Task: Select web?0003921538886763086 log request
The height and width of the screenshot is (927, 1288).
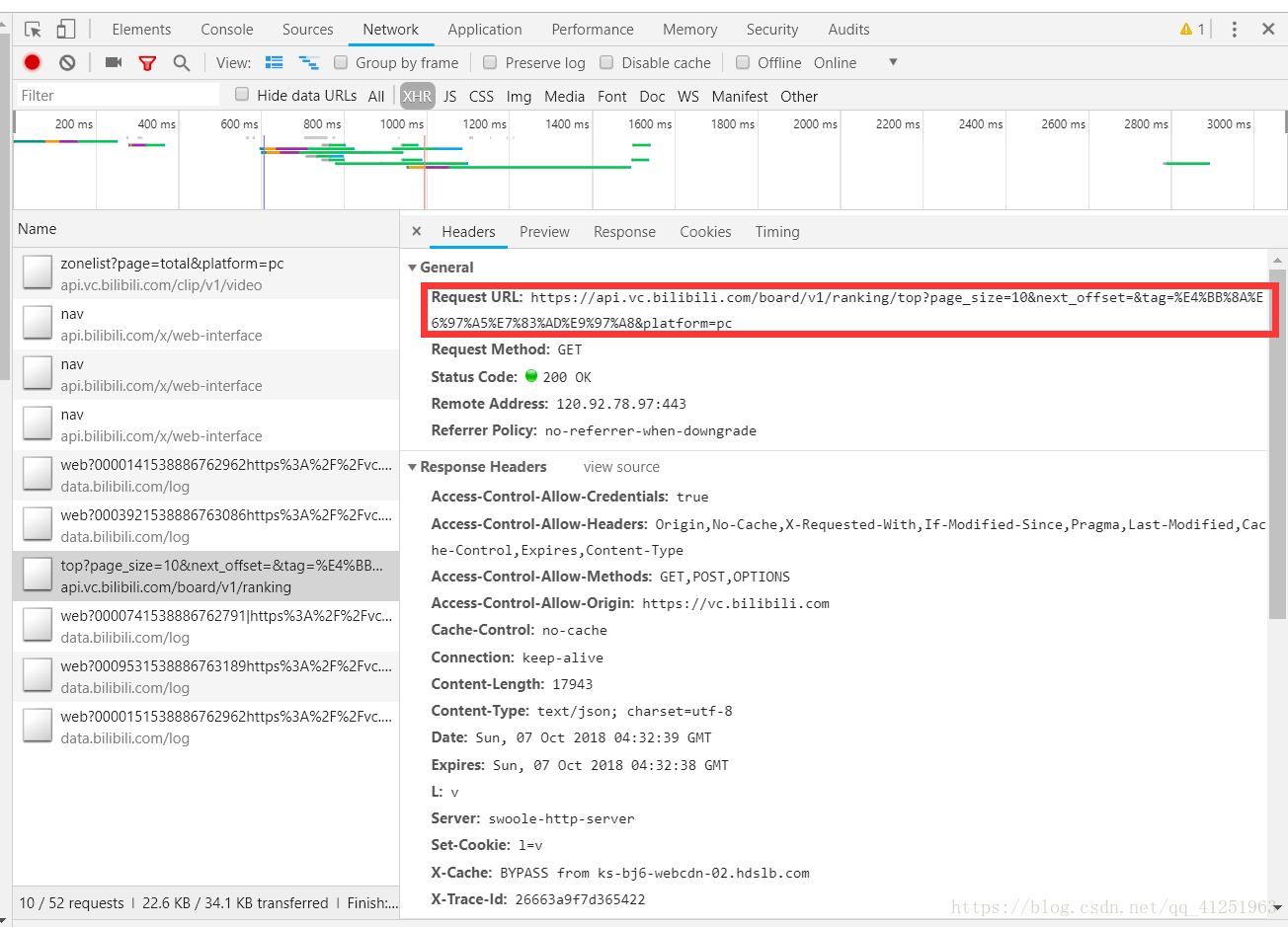Action: (205, 525)
